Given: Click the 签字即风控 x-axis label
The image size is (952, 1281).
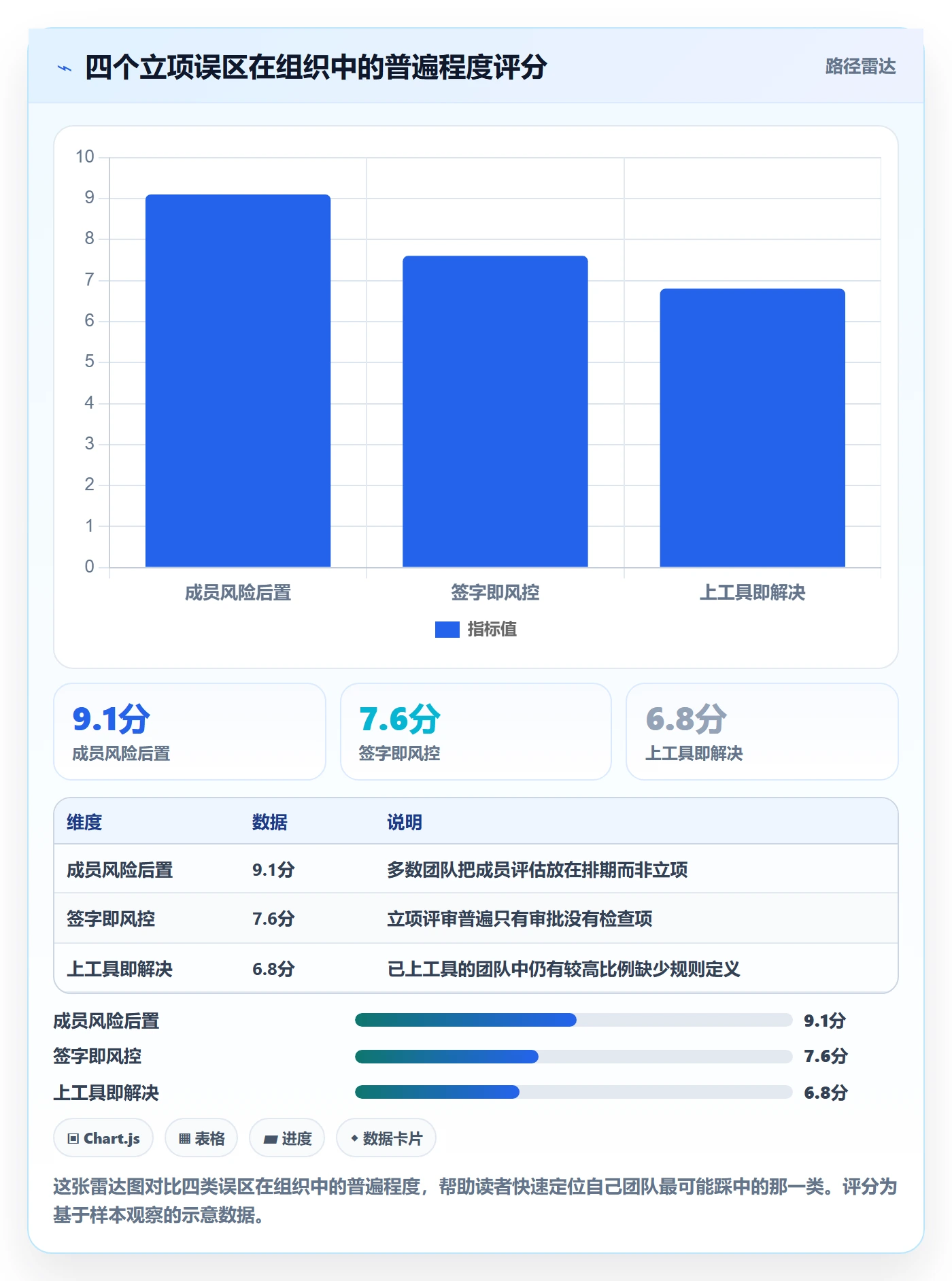Looking at the screenshot, I should tap(495, 593).
